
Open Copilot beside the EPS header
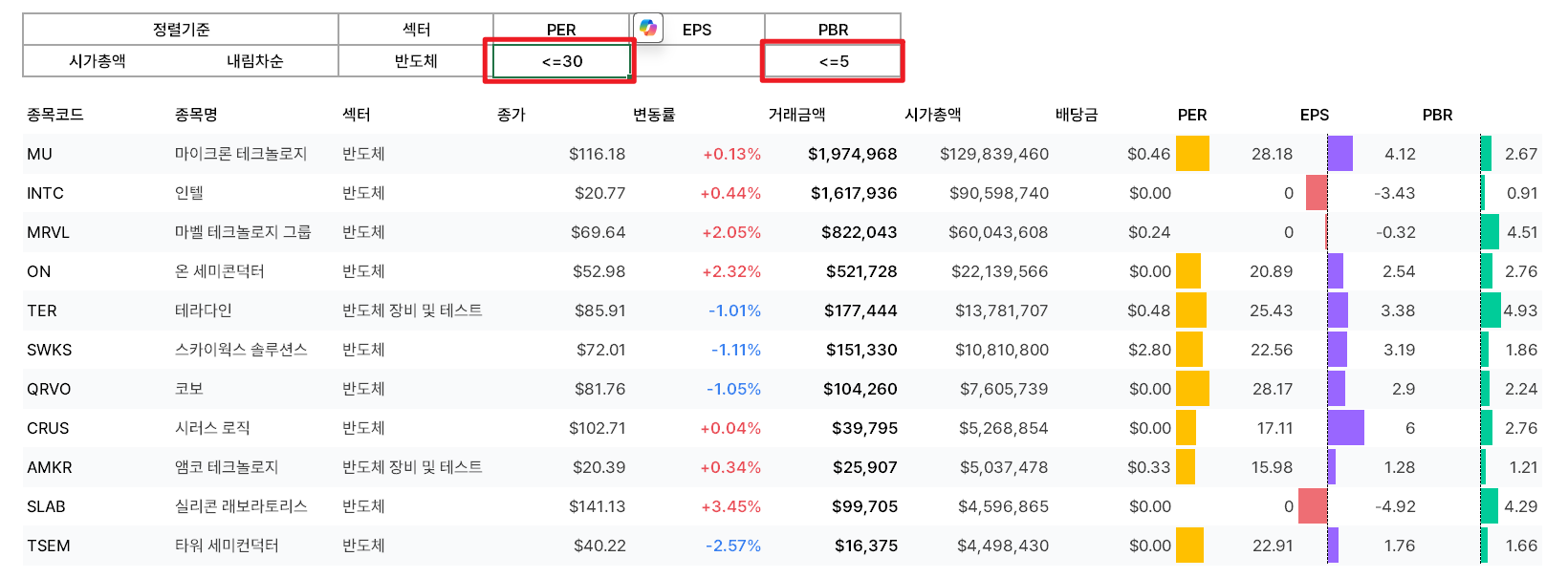648,27
